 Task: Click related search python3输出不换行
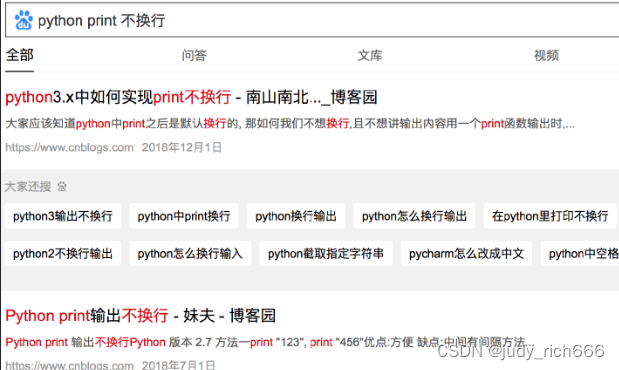pos(63,216)
